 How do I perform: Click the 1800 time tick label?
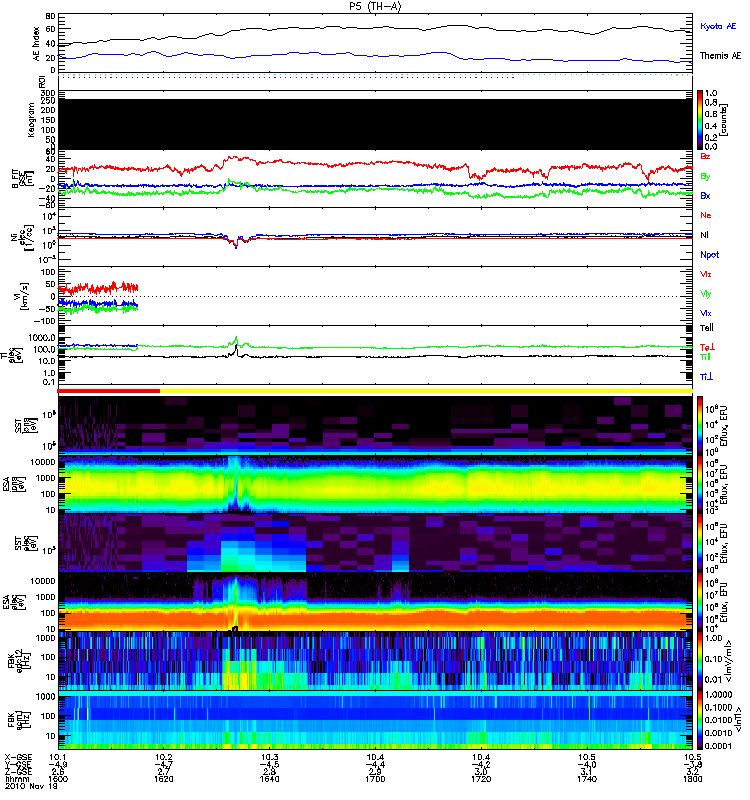point(692,779)
